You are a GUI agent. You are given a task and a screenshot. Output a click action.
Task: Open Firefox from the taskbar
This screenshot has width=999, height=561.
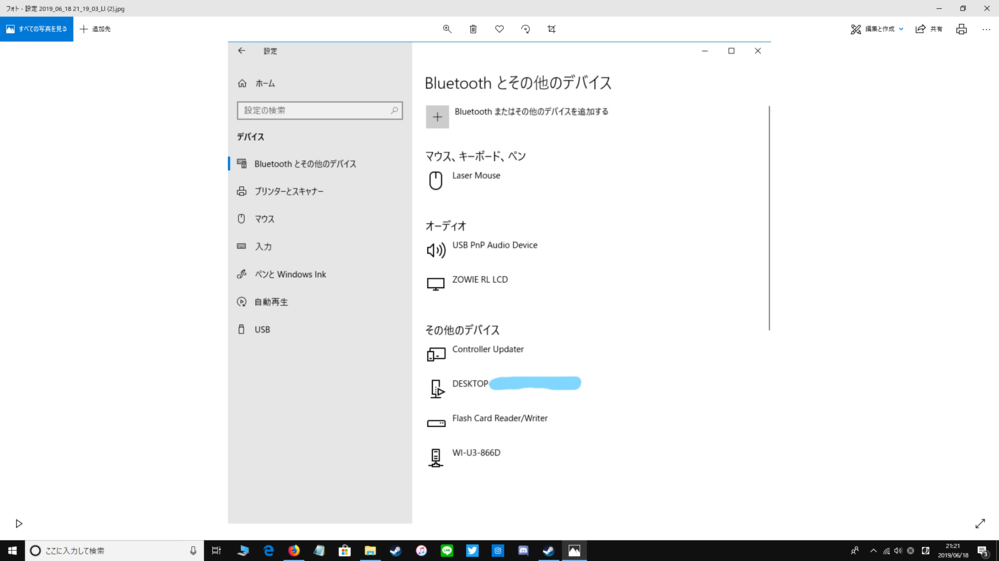pyautogui.click(x=294, y=551)
